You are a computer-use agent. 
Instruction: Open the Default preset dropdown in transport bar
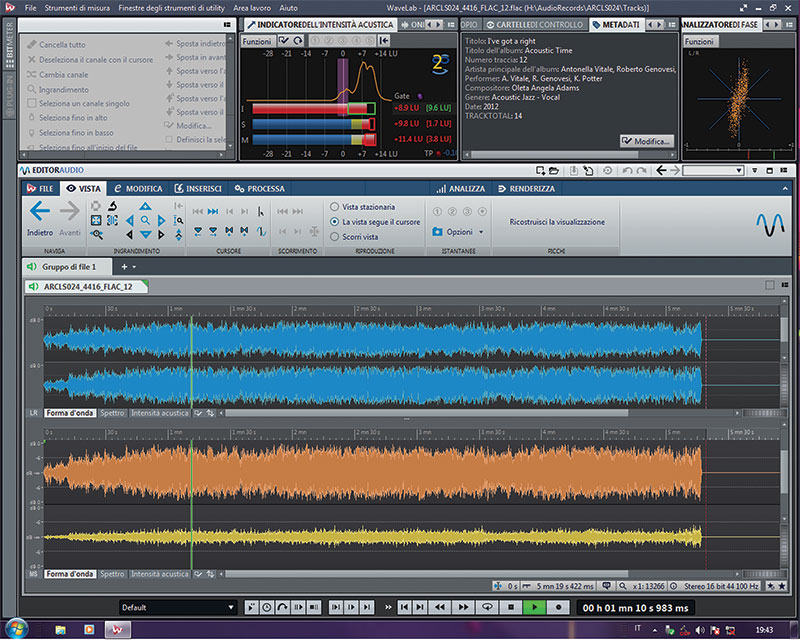pyautogui.click(x=178, y=607)
